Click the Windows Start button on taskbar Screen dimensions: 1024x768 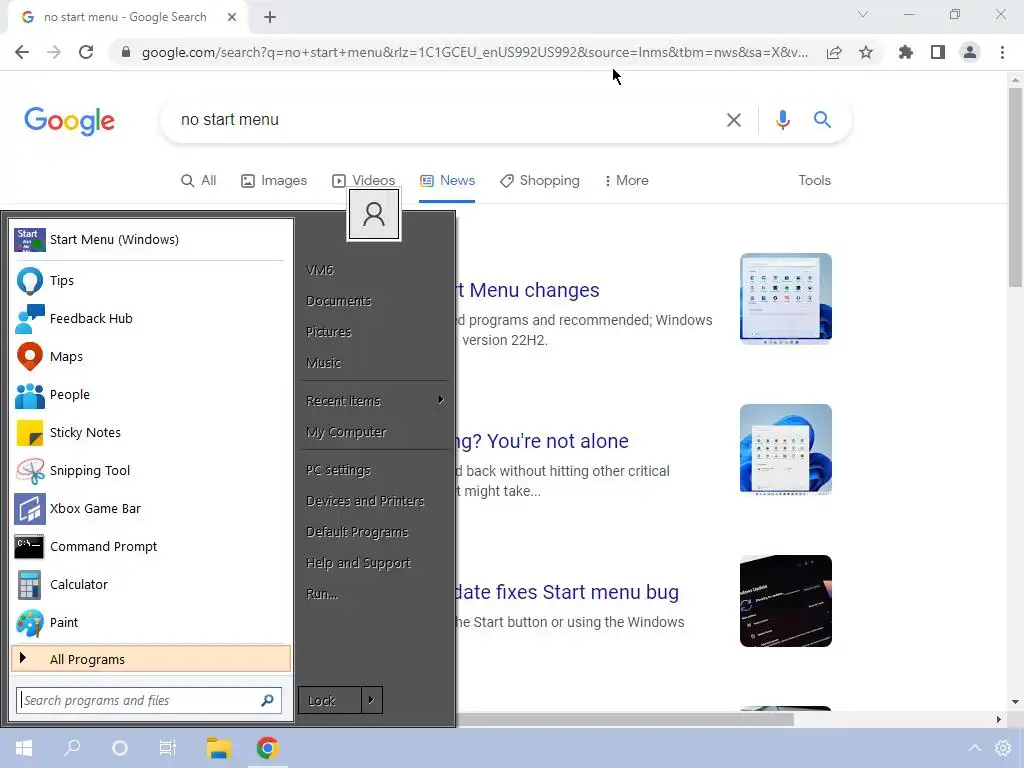click(x=24, y=748)
